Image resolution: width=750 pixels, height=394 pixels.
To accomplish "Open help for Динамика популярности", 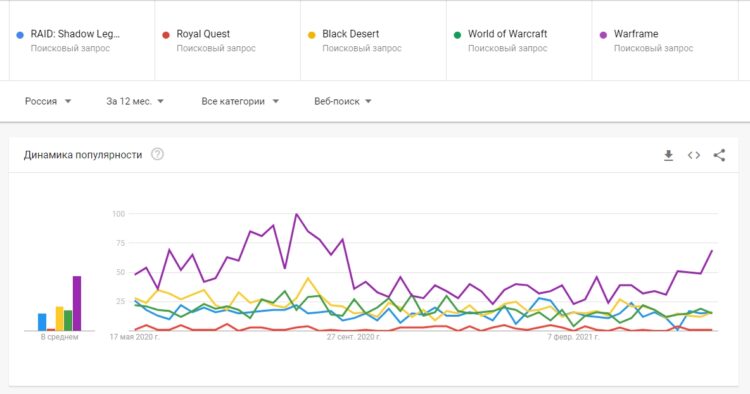I will [157, 154].
